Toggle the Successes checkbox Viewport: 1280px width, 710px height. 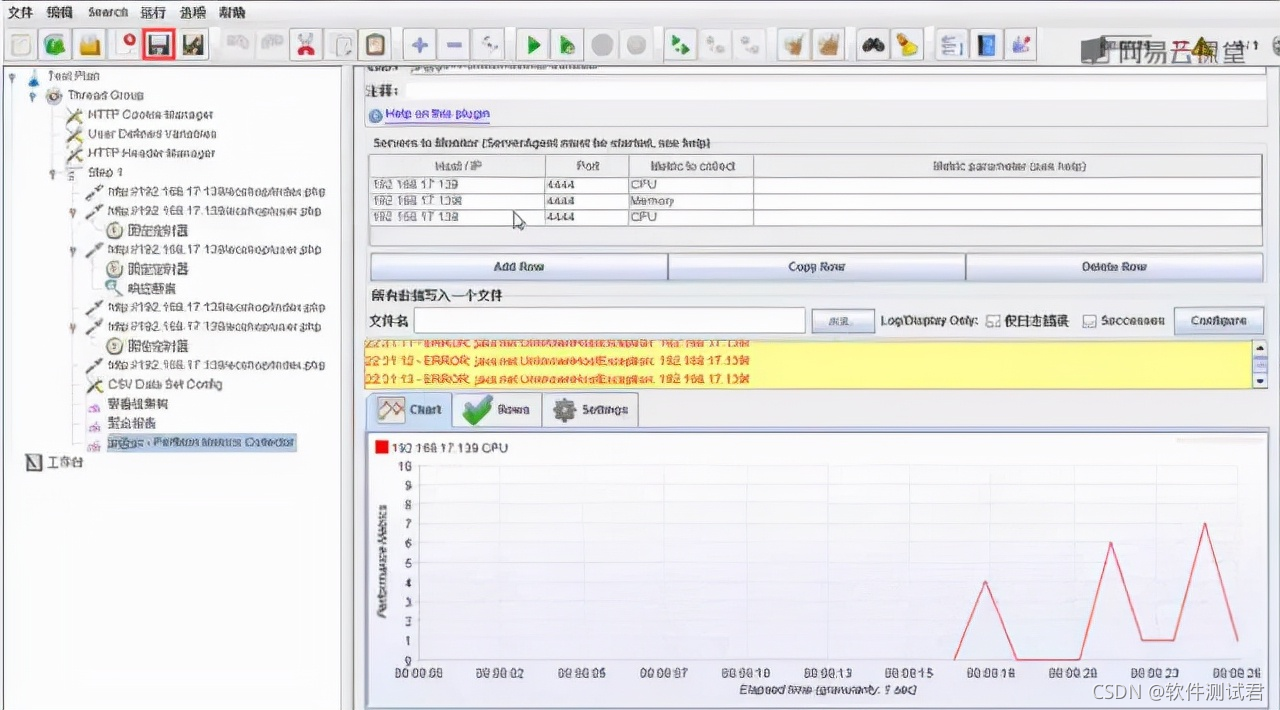click(x=1090, y=321)
